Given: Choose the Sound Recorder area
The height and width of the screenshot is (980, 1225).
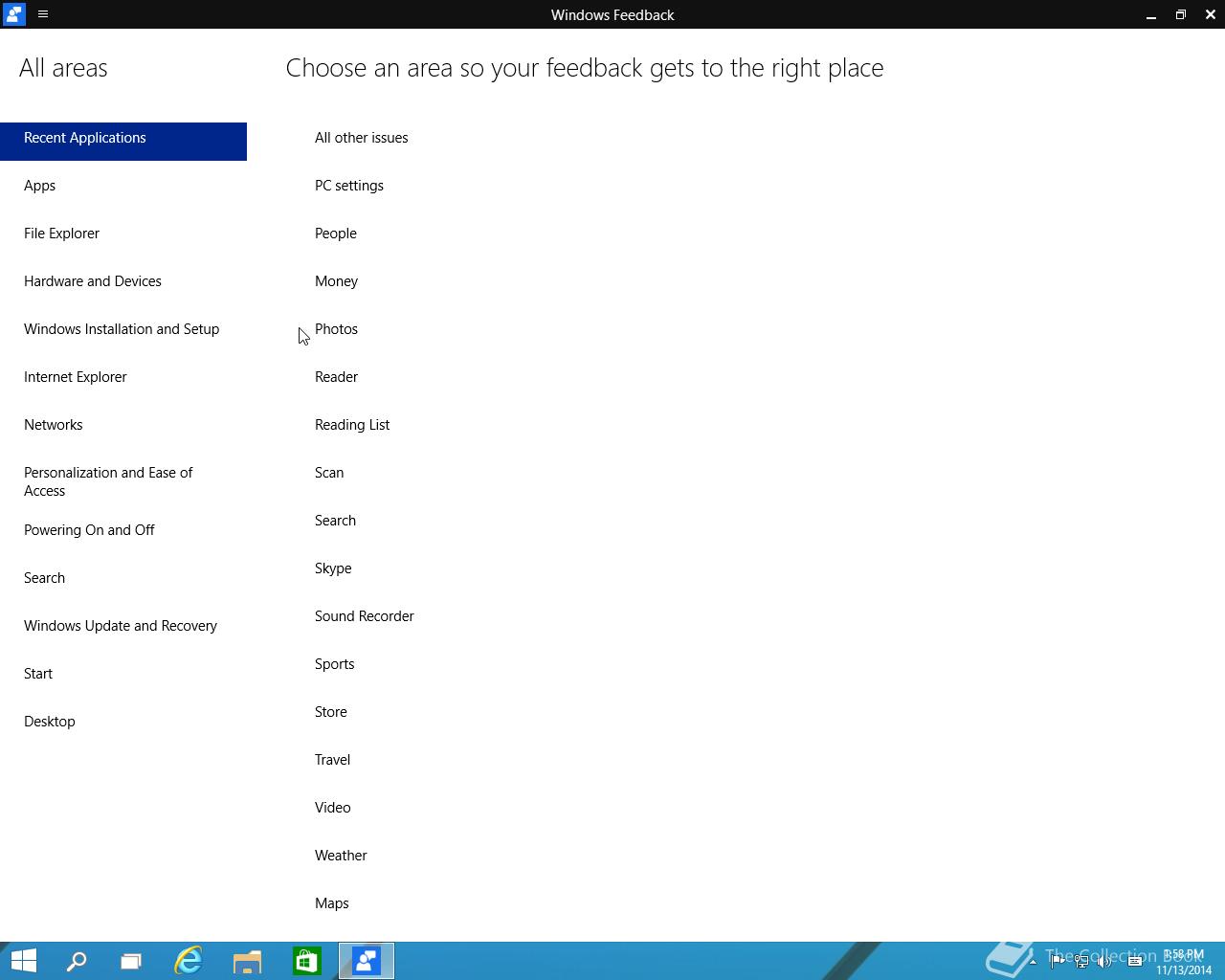Looking at the screenshot, I should (365, 616).
